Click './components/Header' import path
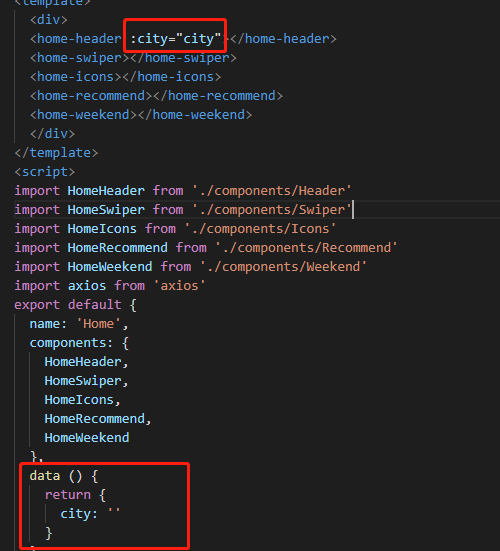Image resolution: width=500 pixels, height=551 pixels. tap(272, 190)
